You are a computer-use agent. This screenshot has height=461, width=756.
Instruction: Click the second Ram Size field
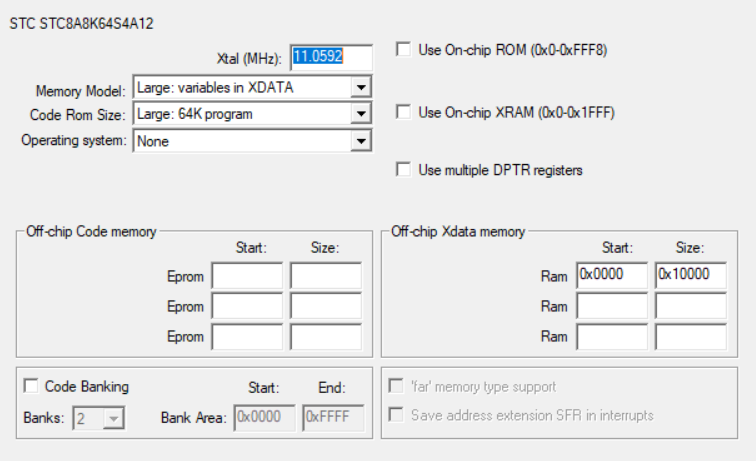click(691, 306)
